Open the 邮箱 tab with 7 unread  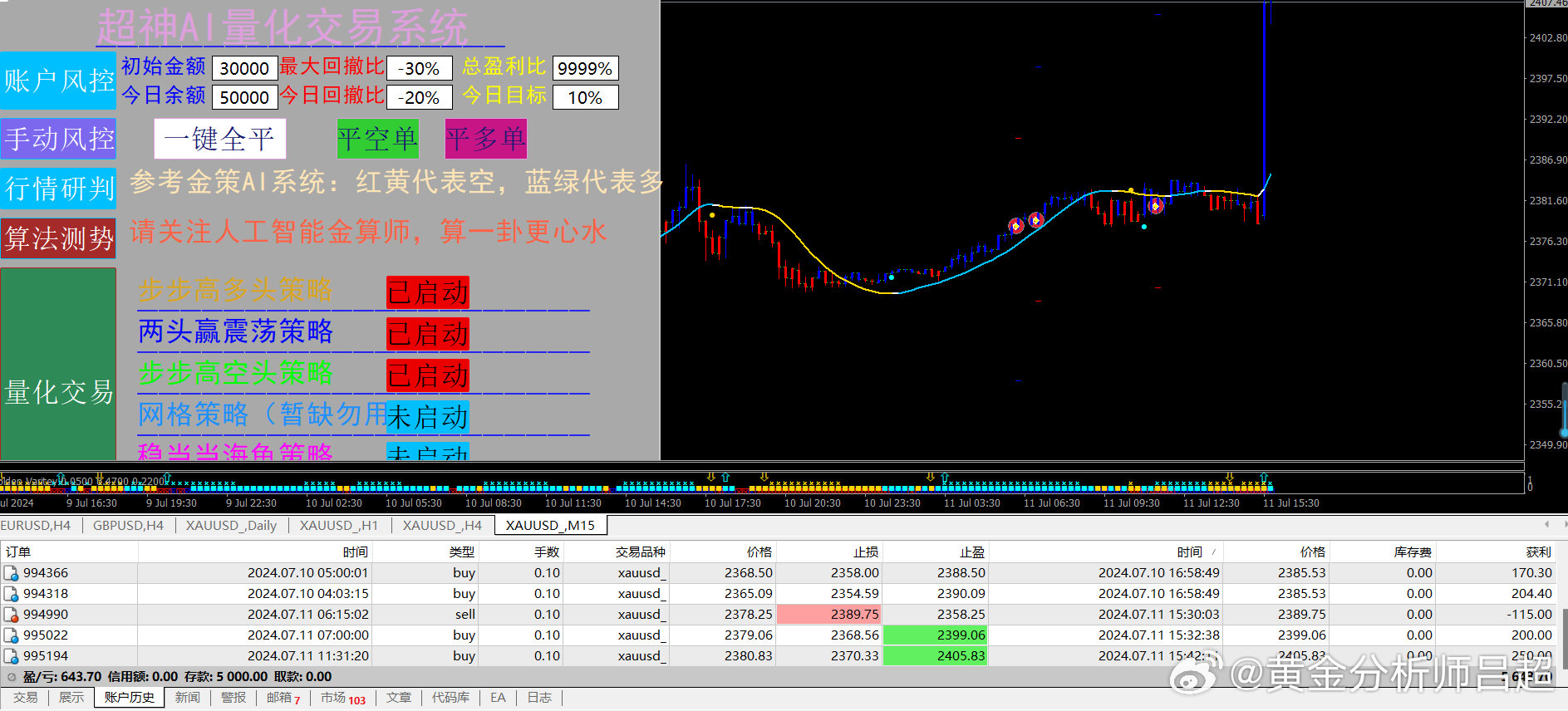click(283, 698)
